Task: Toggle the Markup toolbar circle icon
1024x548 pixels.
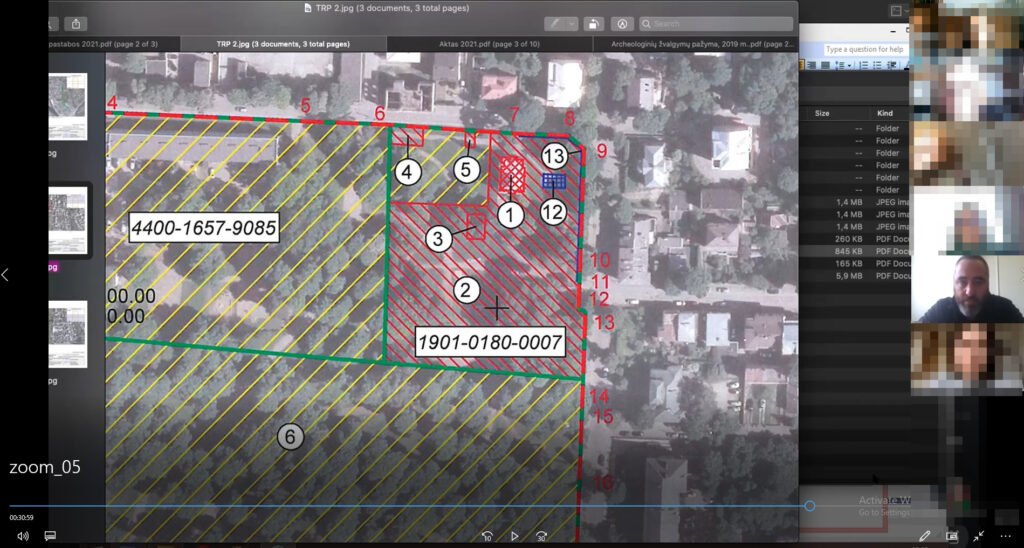Action: pyautogui.click(x=622, y=24)
